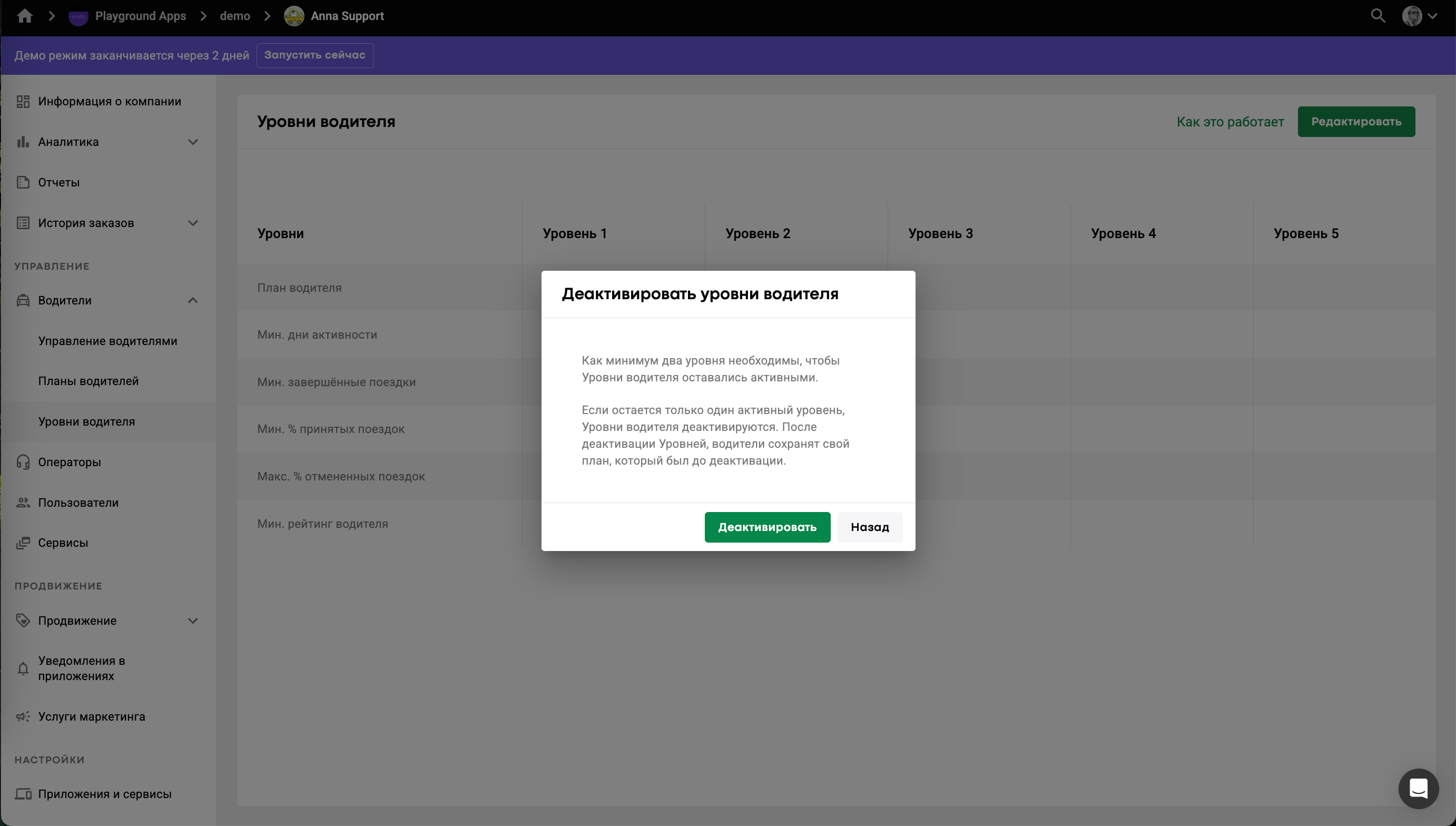
Task: Click the Notifications bell icon
Action: (x=23, y=668)
